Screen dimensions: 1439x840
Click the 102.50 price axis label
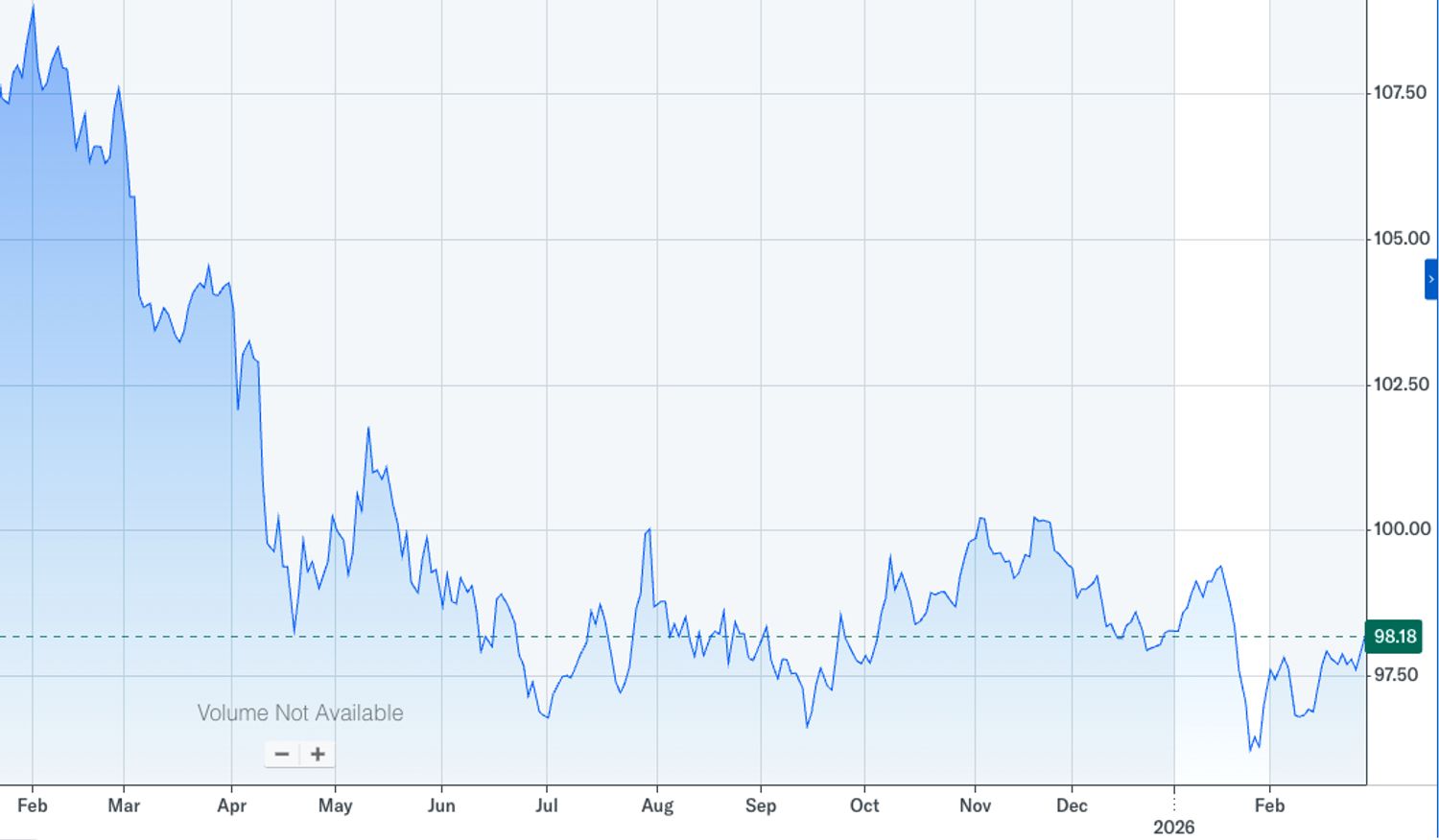(1401, 385)
